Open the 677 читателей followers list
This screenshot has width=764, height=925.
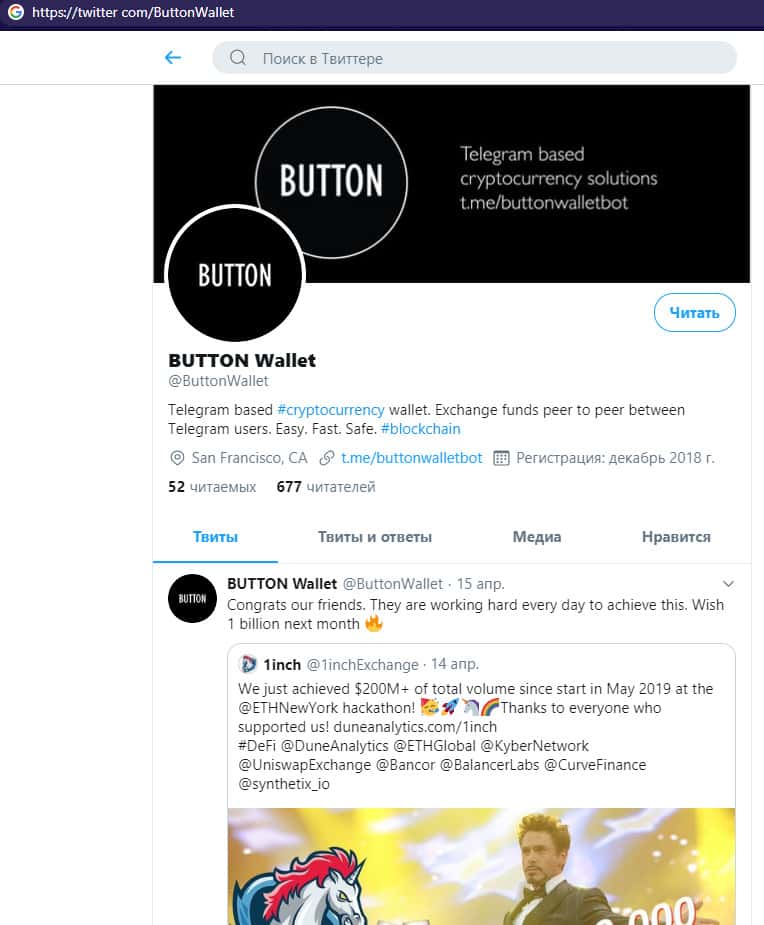(x=326, y=487)
